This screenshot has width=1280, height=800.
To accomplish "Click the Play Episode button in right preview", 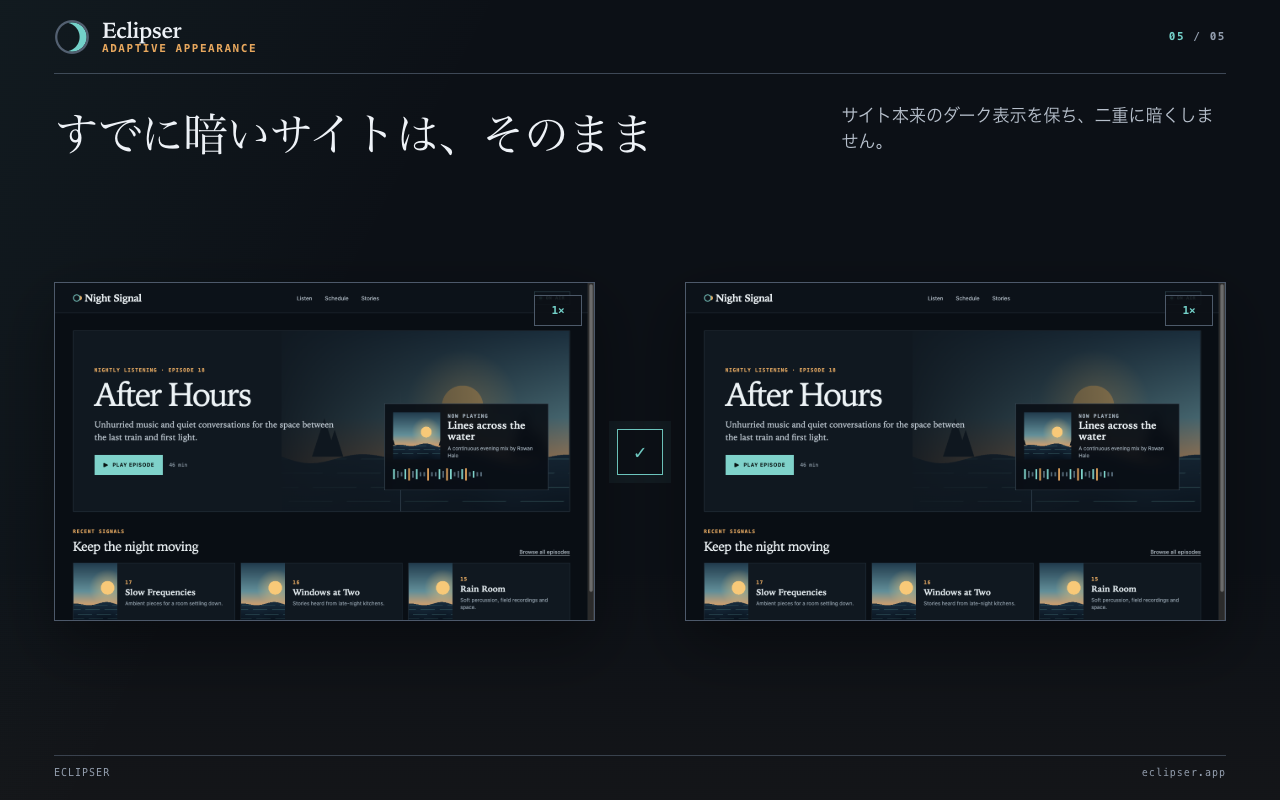I will [760, 465].
